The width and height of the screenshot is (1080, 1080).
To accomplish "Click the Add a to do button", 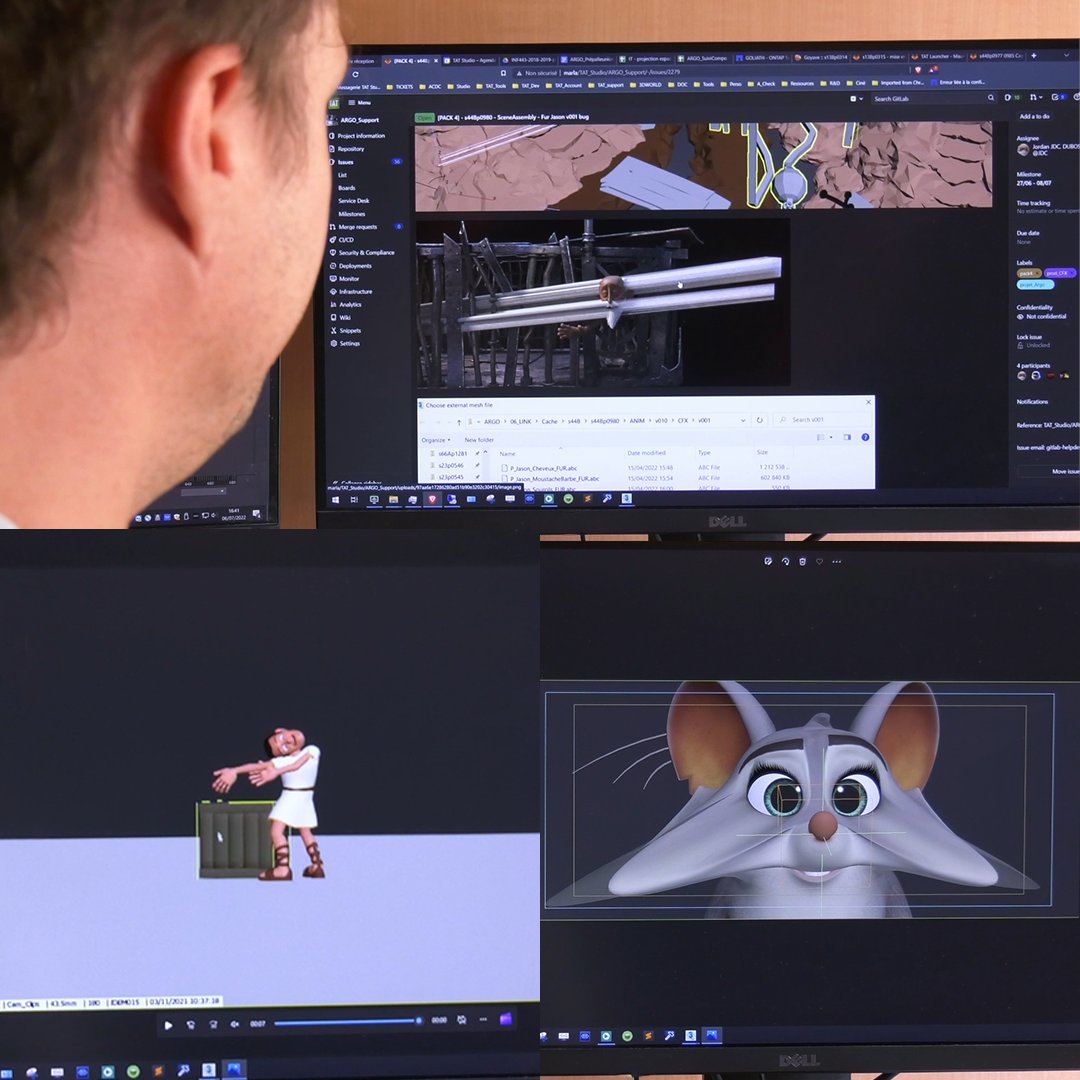I will point(1034,116).
